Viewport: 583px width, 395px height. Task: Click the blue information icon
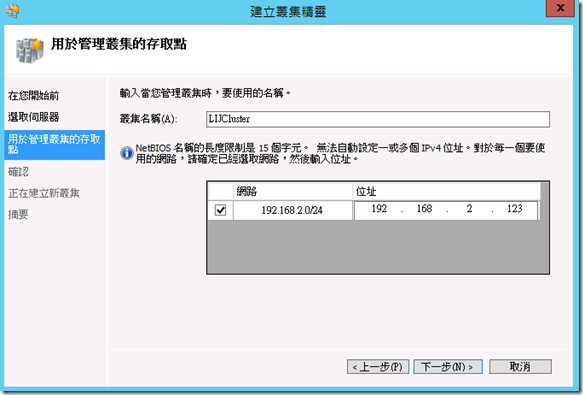pyautogui.click(x=127, y=153)
